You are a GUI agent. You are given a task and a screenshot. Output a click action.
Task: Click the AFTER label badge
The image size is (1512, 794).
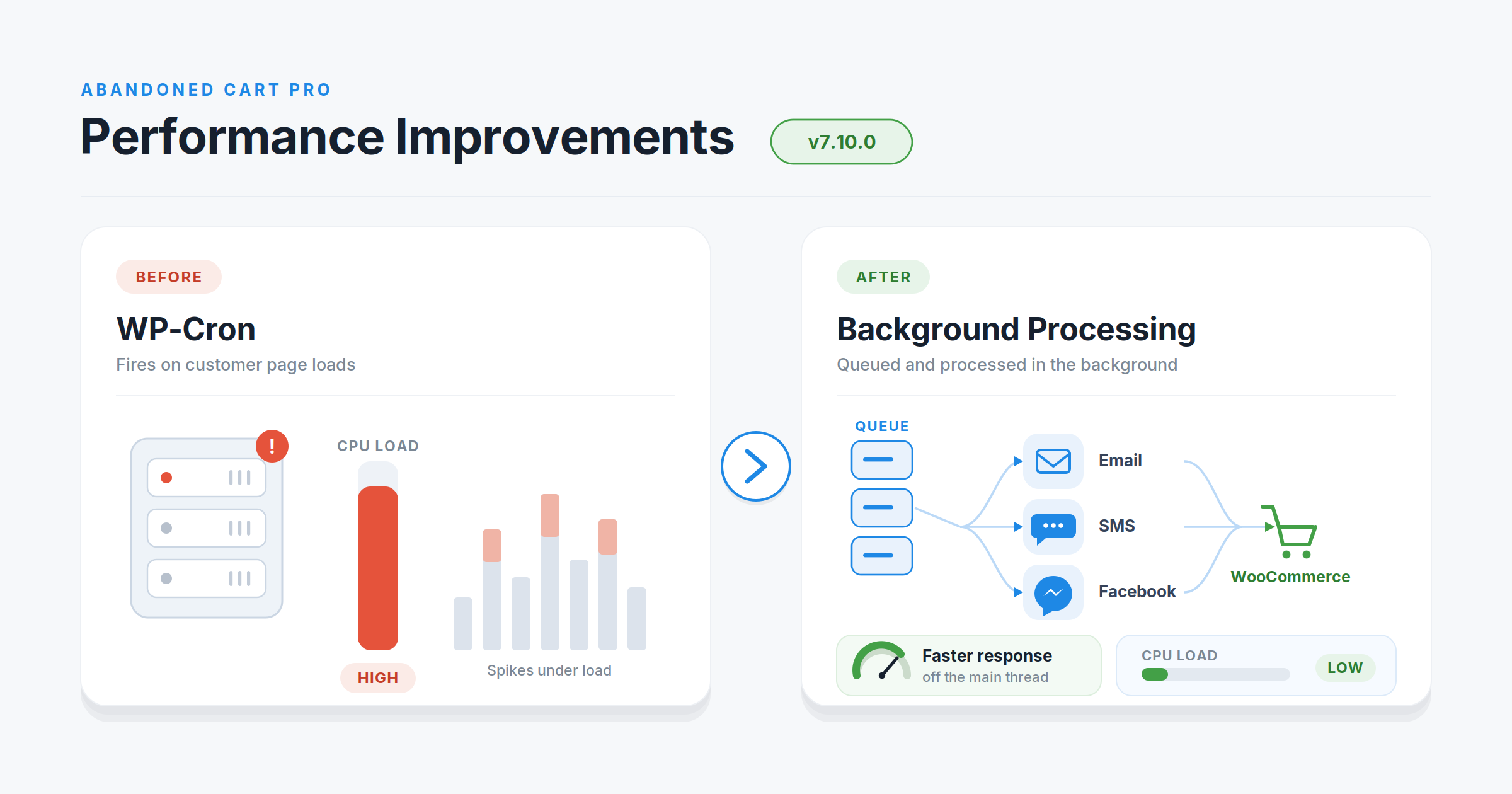(883, 277)
